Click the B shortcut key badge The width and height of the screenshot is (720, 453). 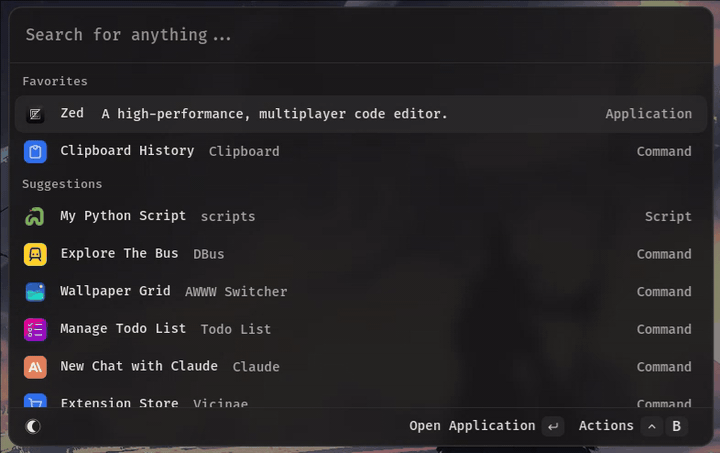click(x=677, y=427)
